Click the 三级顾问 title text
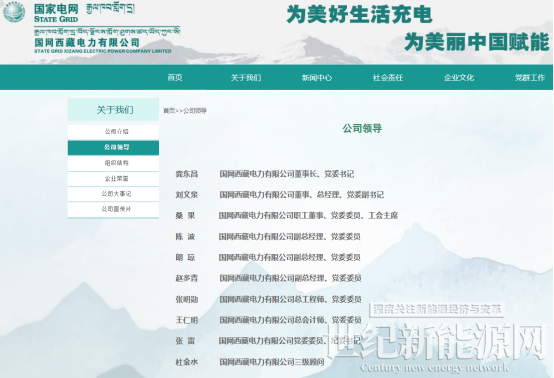This screenshot has width=554, height=378. click(310, 362)
